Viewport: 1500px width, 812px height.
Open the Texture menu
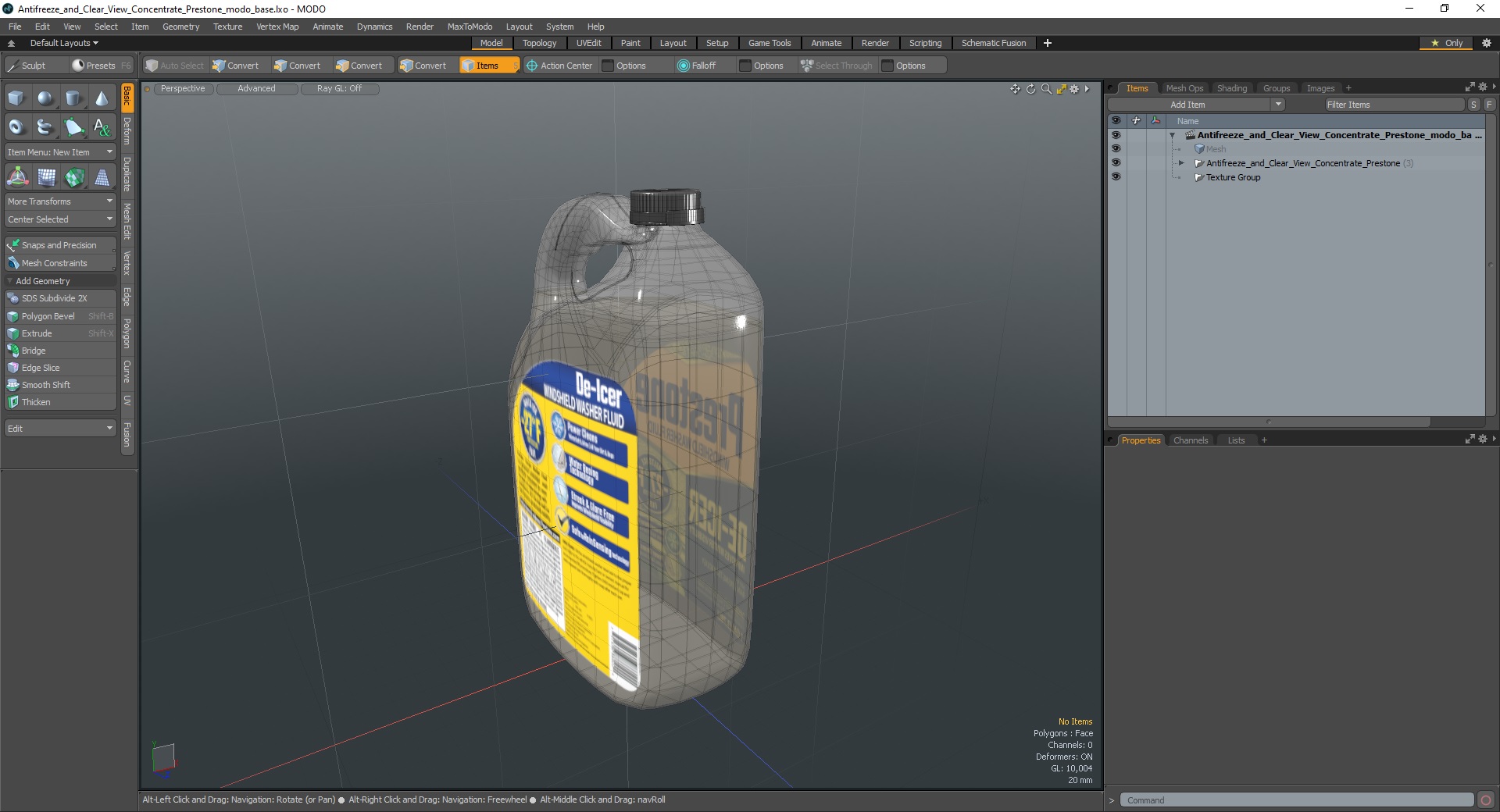tap(227, 27)
